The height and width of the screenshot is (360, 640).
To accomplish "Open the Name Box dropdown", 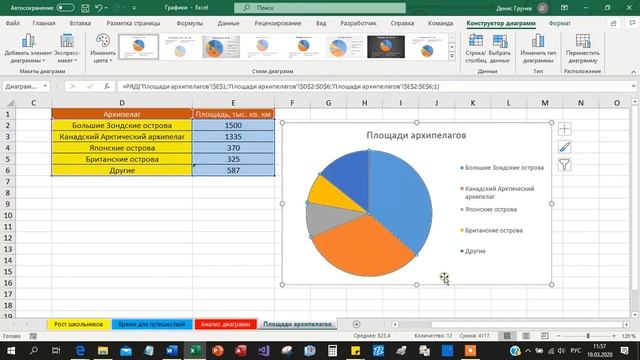I will [45, 86].
